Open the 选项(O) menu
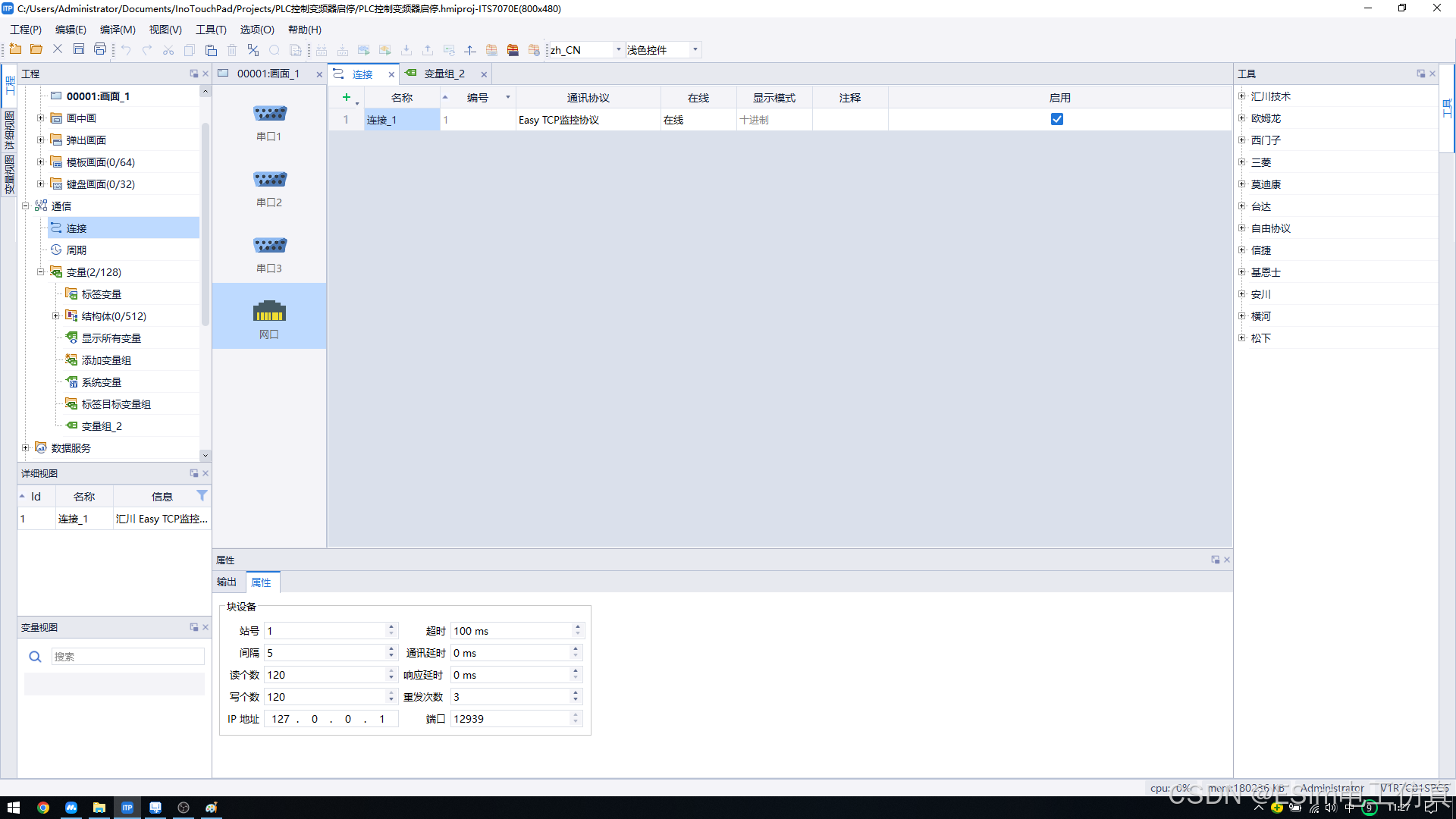 [257, 30]
